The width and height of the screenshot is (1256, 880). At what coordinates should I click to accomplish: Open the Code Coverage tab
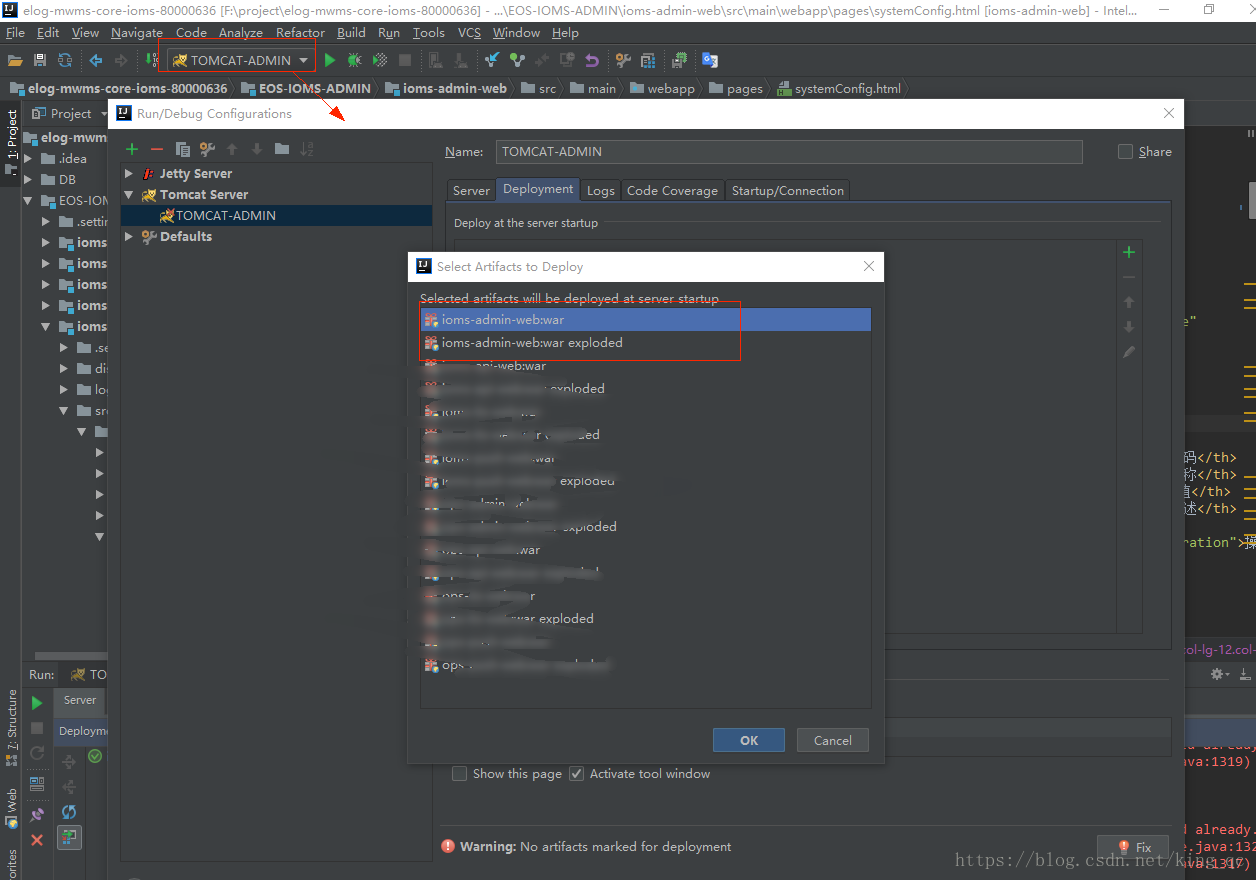(x=672, y=191)
